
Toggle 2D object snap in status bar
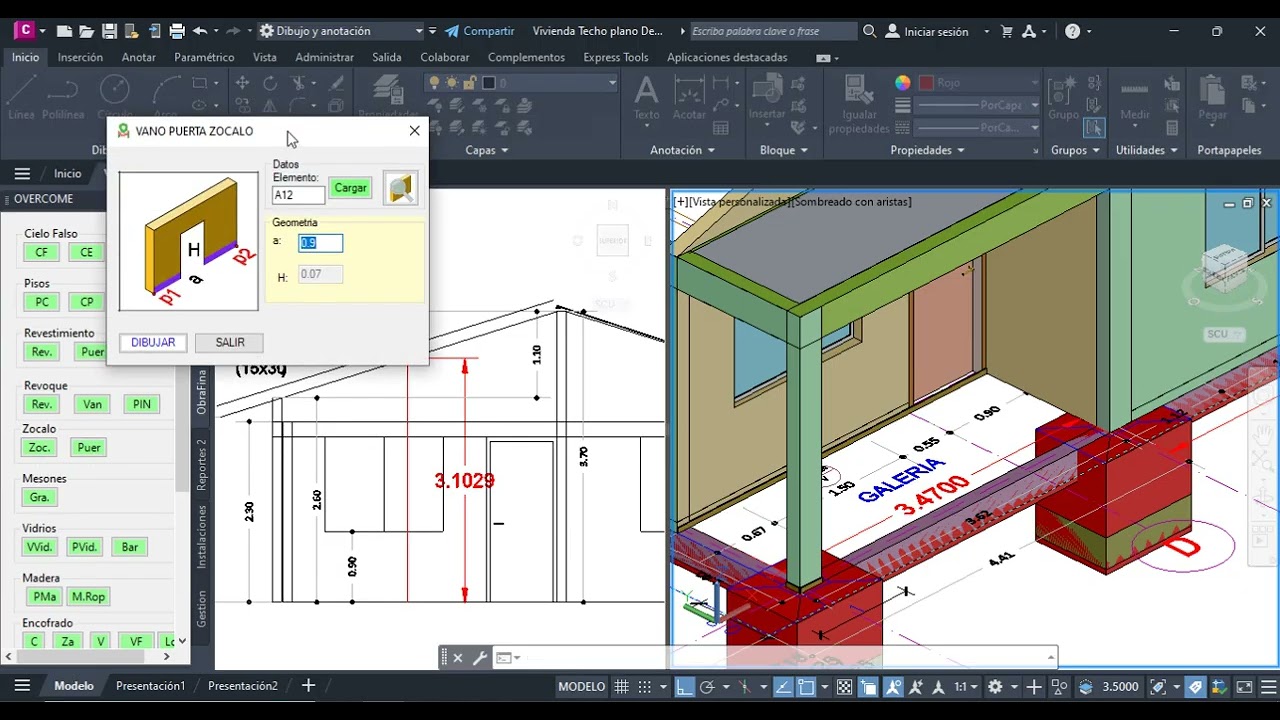(x=806, y=687)
